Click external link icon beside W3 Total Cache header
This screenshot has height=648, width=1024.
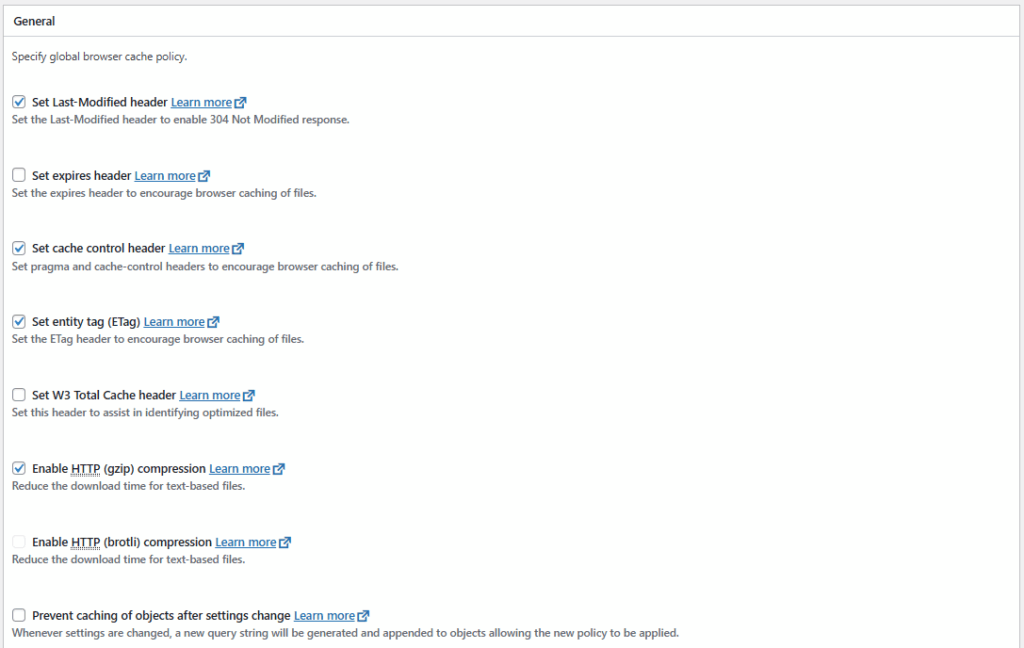tap(249, 395)
